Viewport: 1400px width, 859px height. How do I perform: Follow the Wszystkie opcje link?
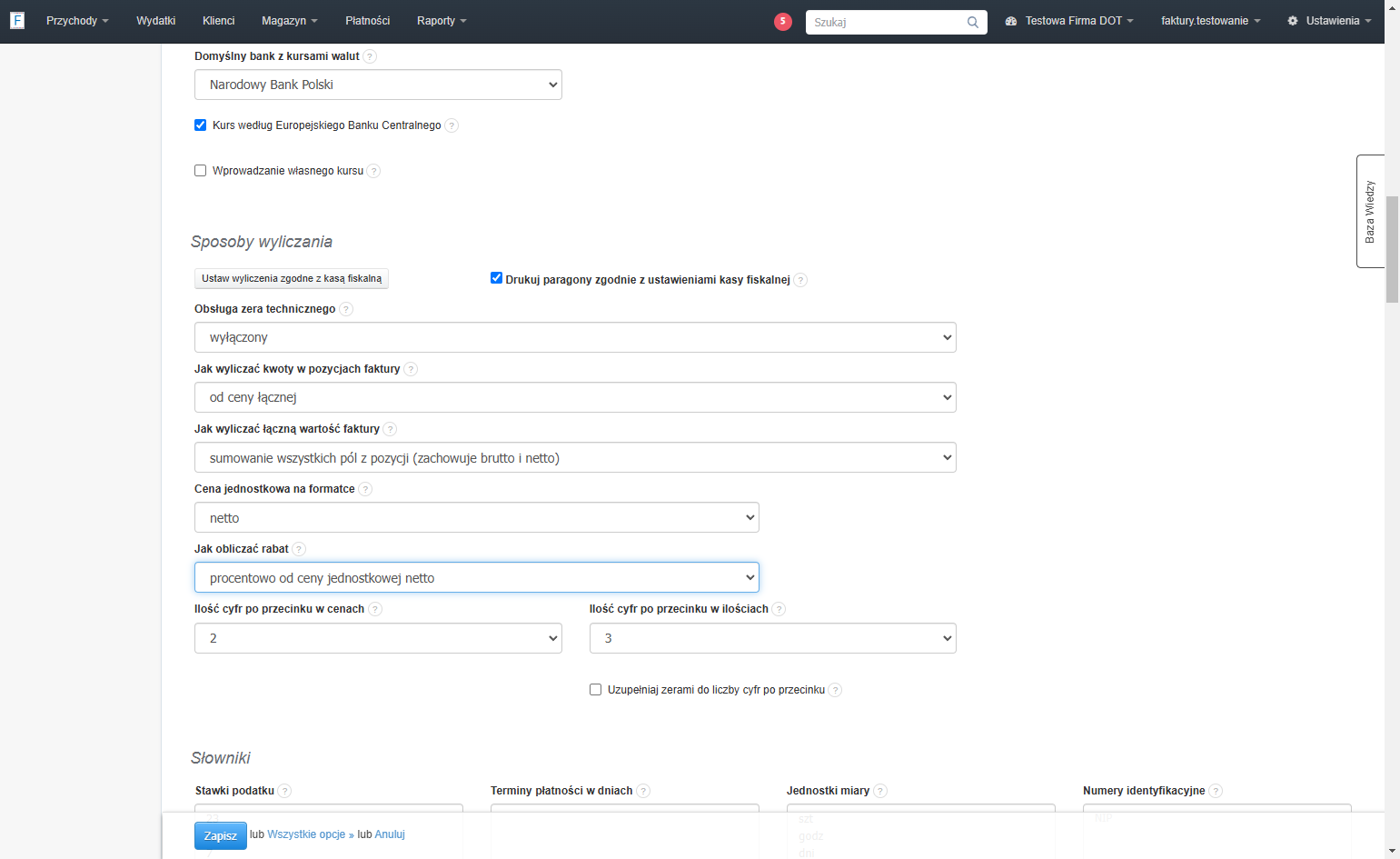[x=311, y=834]
